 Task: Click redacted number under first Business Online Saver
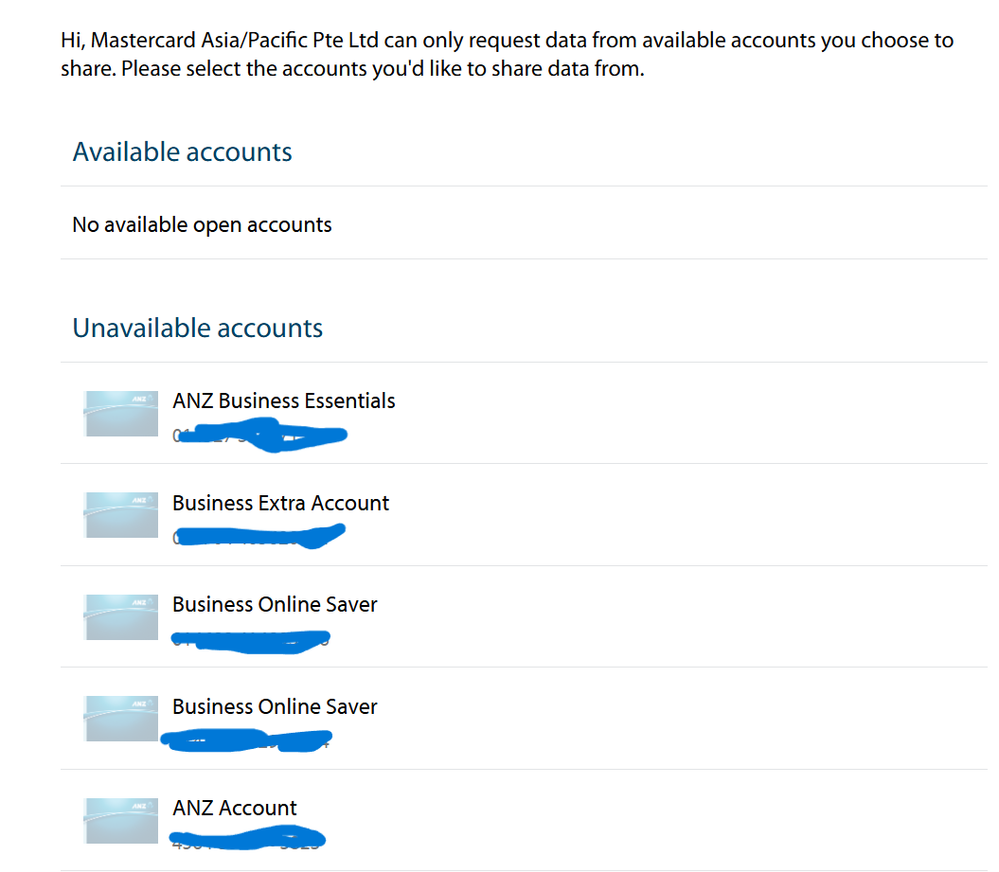tap(251, 641)
